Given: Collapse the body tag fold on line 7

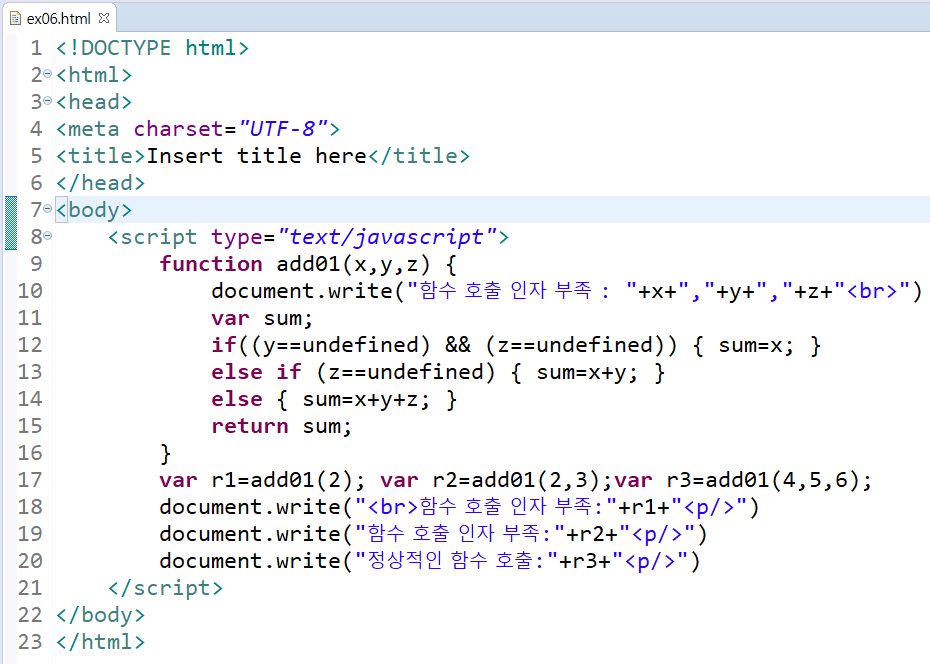Looking at the screenshot, I should pyautogui.click(x=47, y=209).
